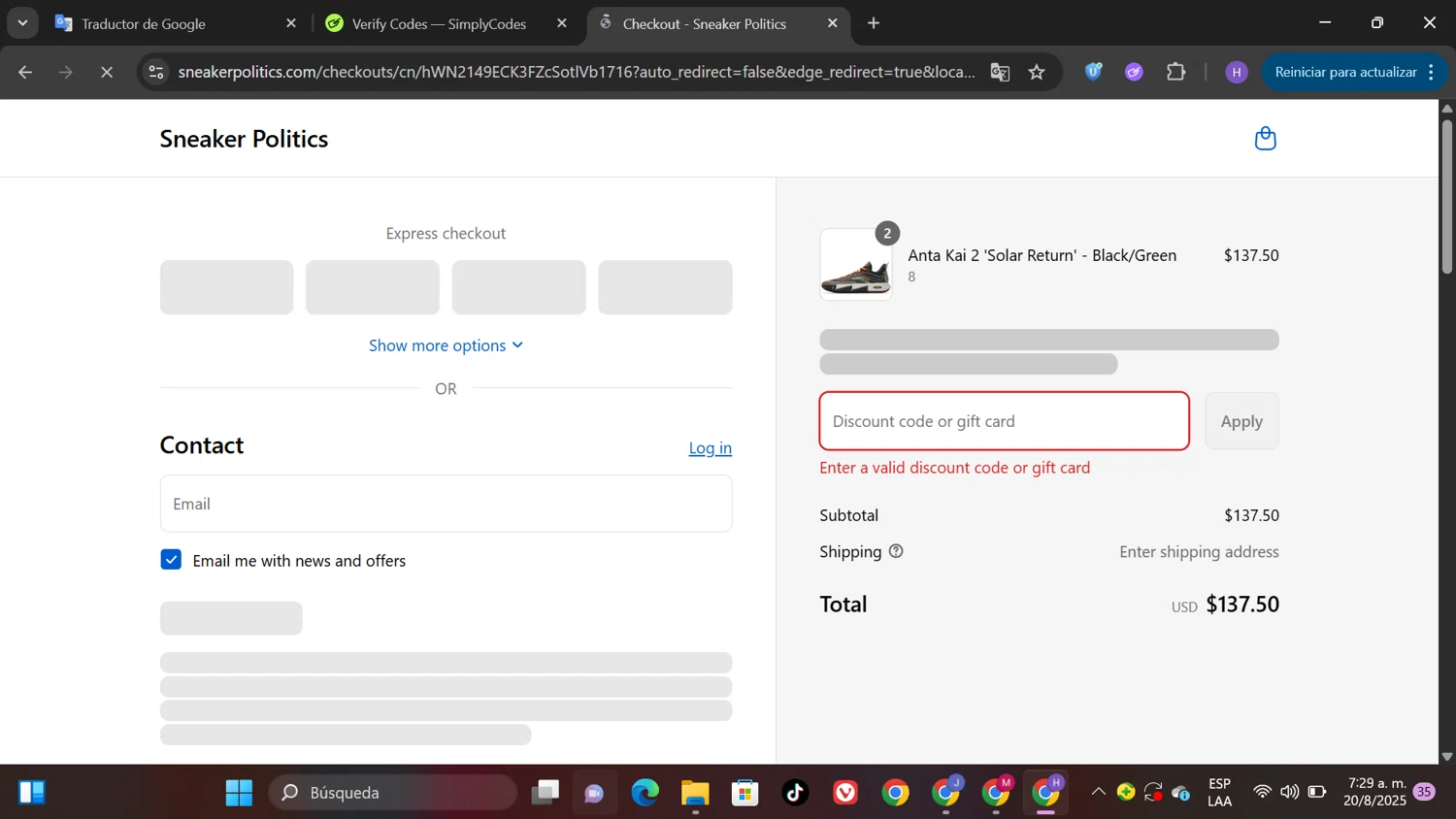Open the Windows Start button

tap(239, 793)
